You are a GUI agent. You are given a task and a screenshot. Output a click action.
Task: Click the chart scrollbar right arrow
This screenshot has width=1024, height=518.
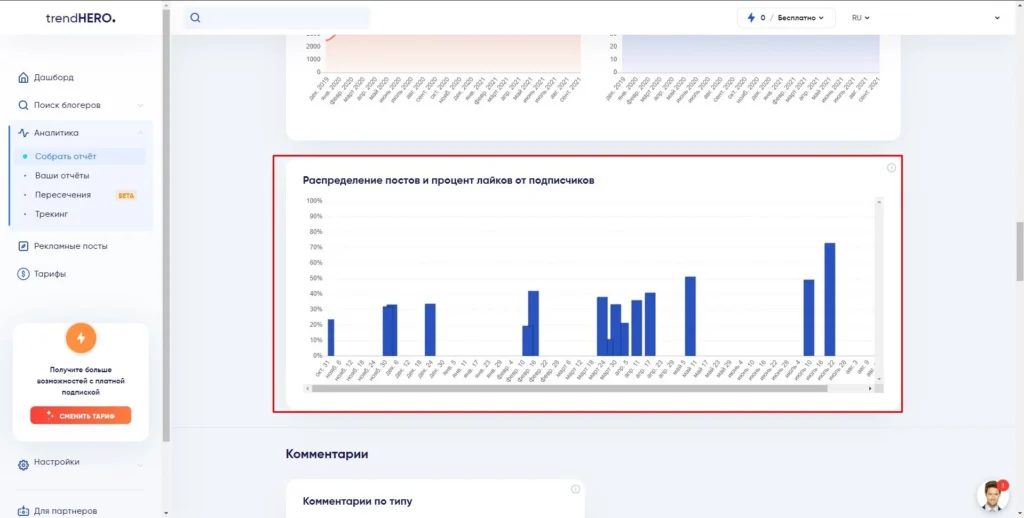tap(870, 389)
